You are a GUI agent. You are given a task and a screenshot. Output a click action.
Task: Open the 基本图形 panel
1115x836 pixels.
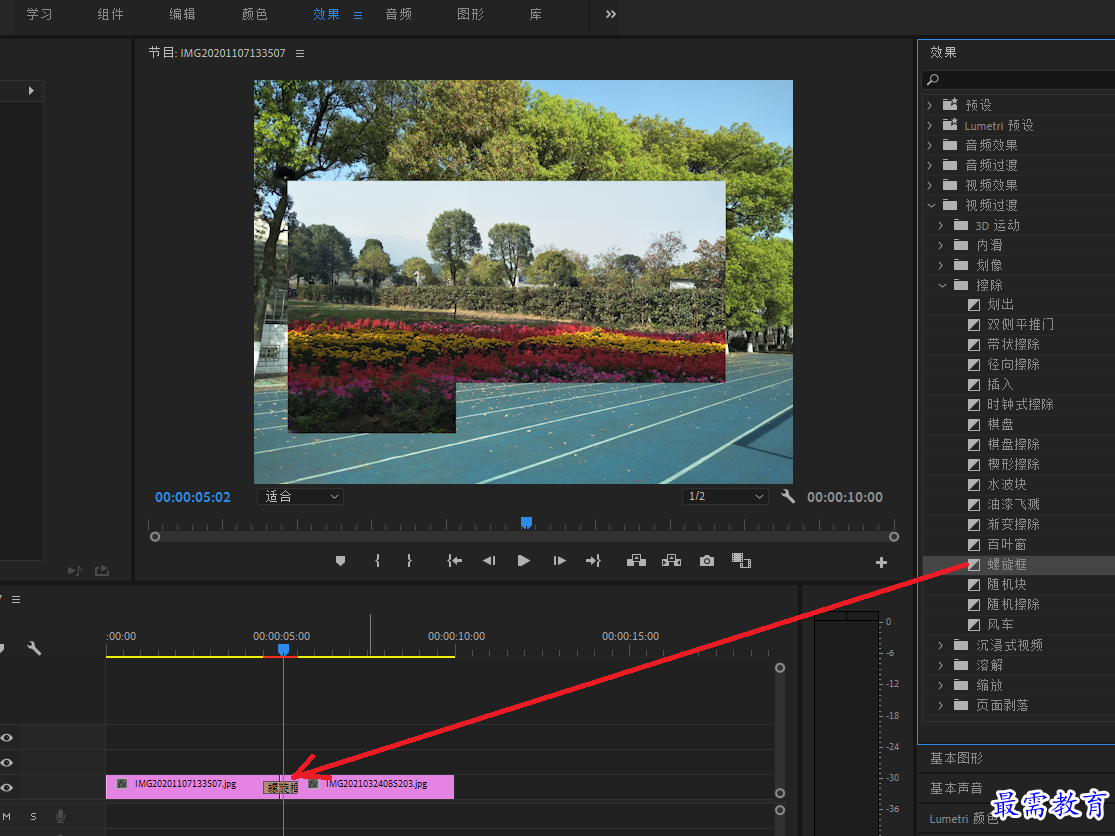tap(956, 759)
